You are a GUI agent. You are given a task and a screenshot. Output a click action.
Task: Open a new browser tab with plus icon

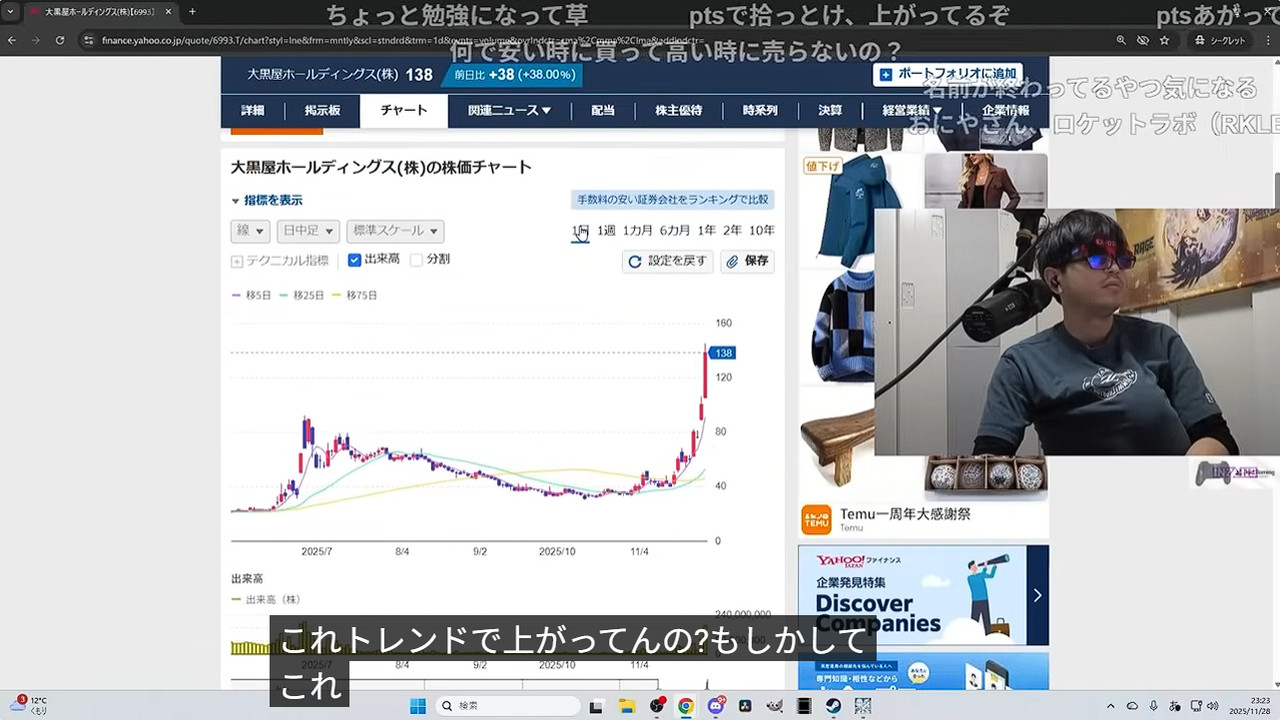click(x=192, y=12)
